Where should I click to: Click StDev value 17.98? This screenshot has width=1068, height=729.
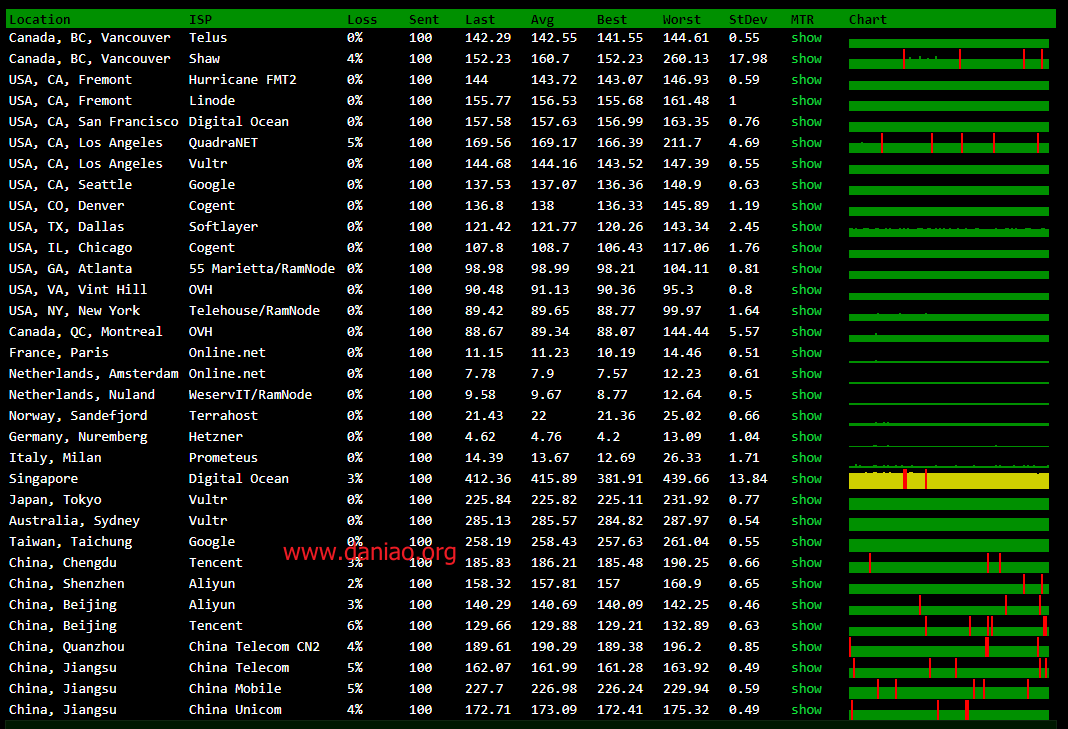click(748, 59)
